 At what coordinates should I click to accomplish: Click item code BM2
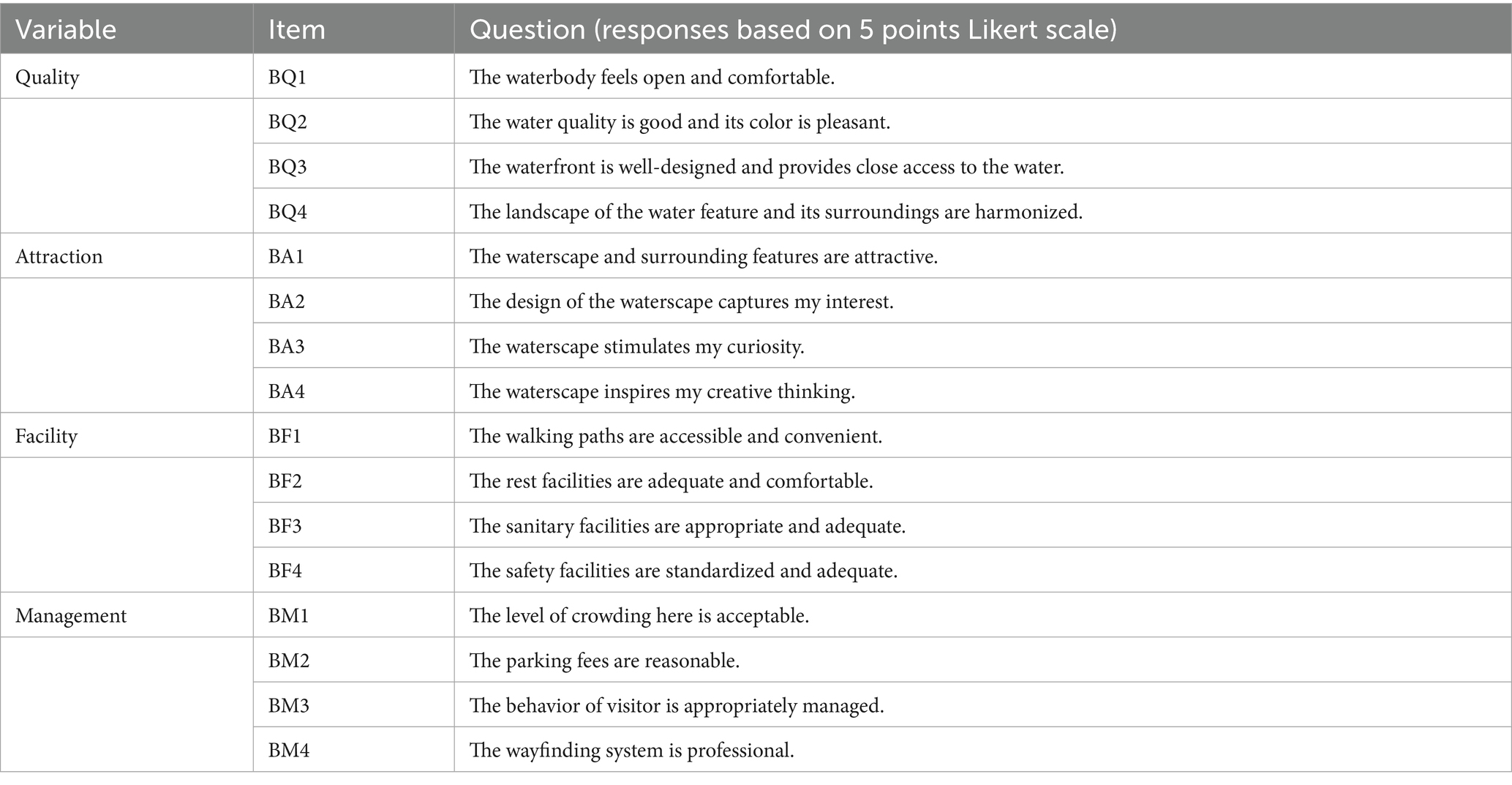[x=289, y=661]
